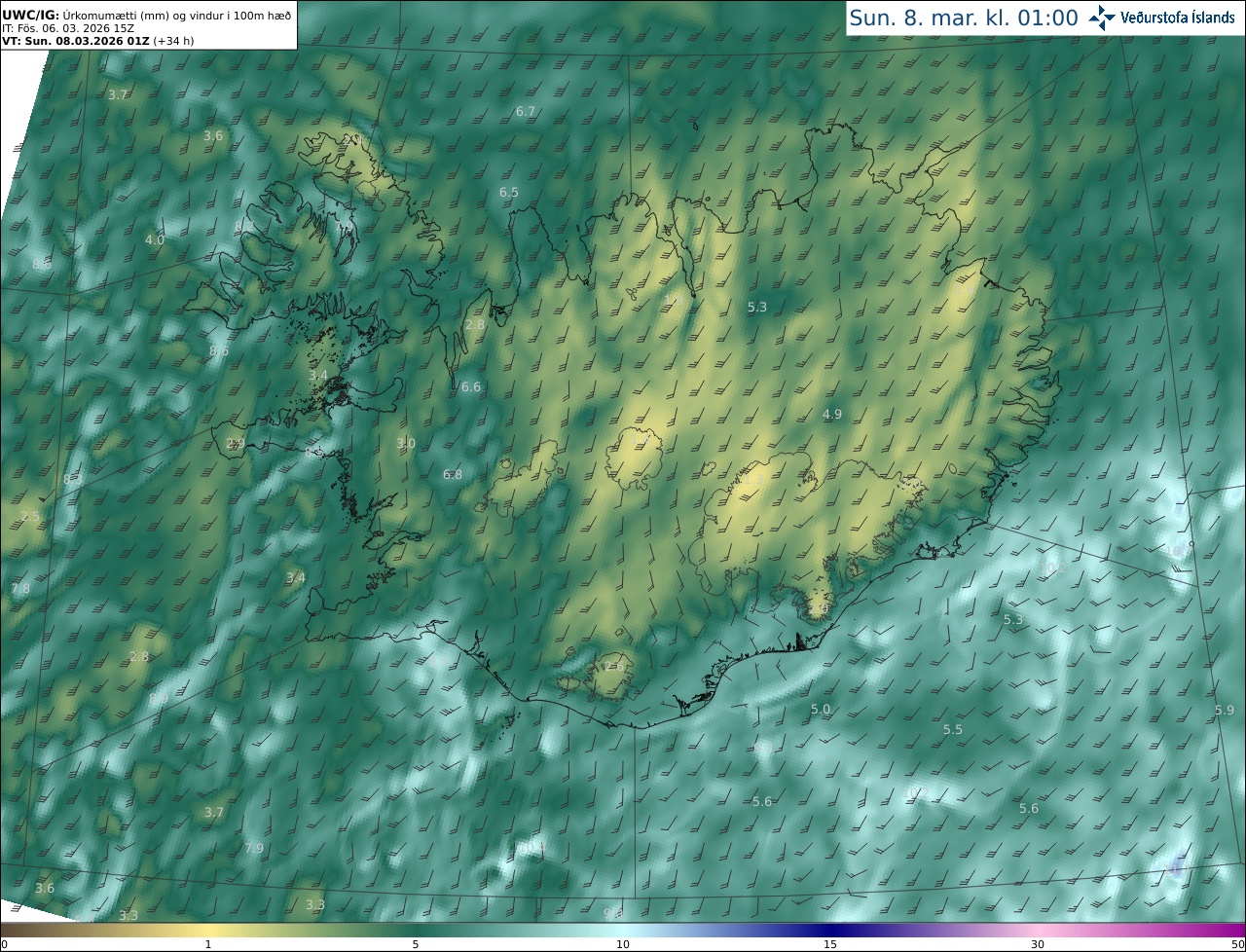Click the '4.9' value on the map
This screenshot has height=952, width=1246.
tap(832, 415)
